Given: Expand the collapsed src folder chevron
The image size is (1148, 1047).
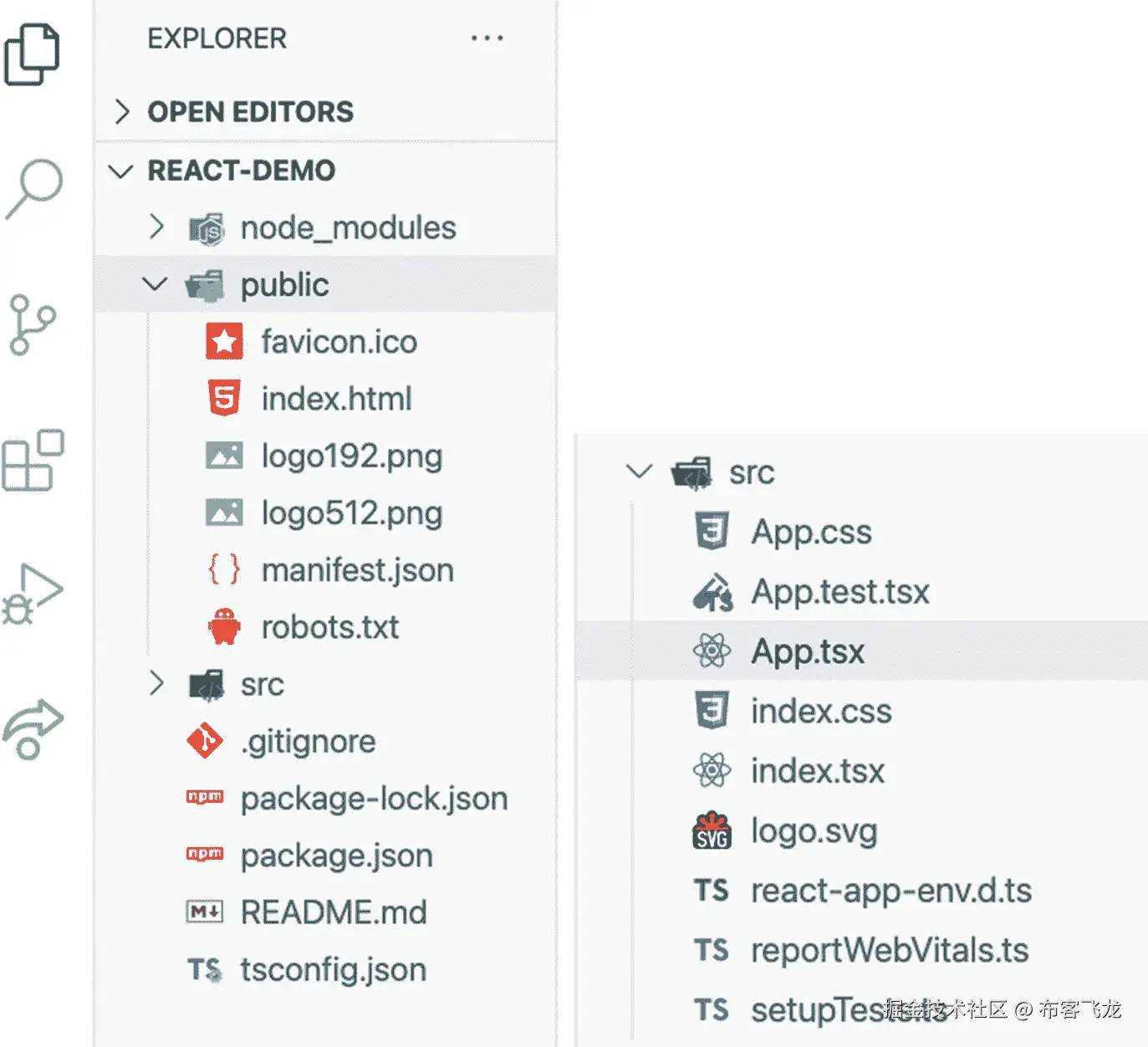Looking at the screenshot, I should click(156, 683).
